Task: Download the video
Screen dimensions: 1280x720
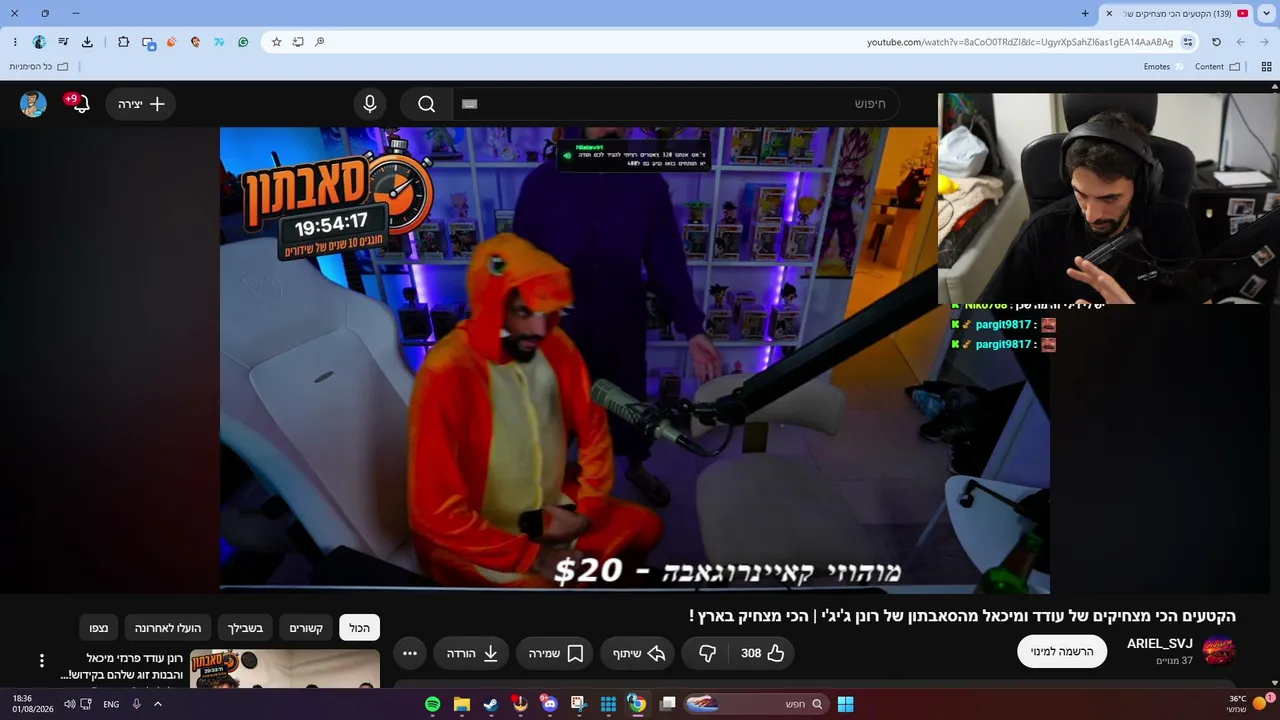Action: pyautogui.click(x=472, y=653)
